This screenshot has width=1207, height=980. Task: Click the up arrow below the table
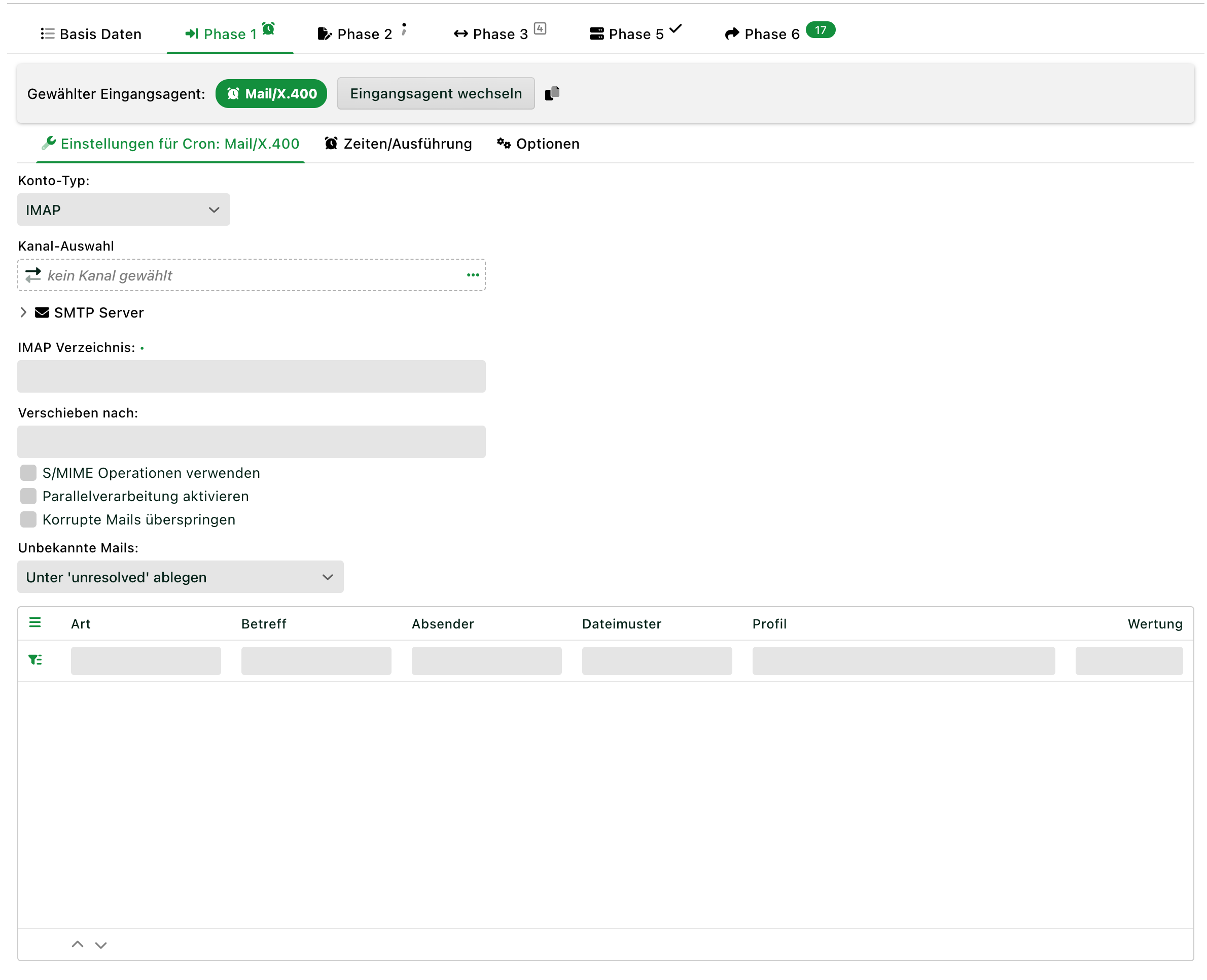pos(77,944)
